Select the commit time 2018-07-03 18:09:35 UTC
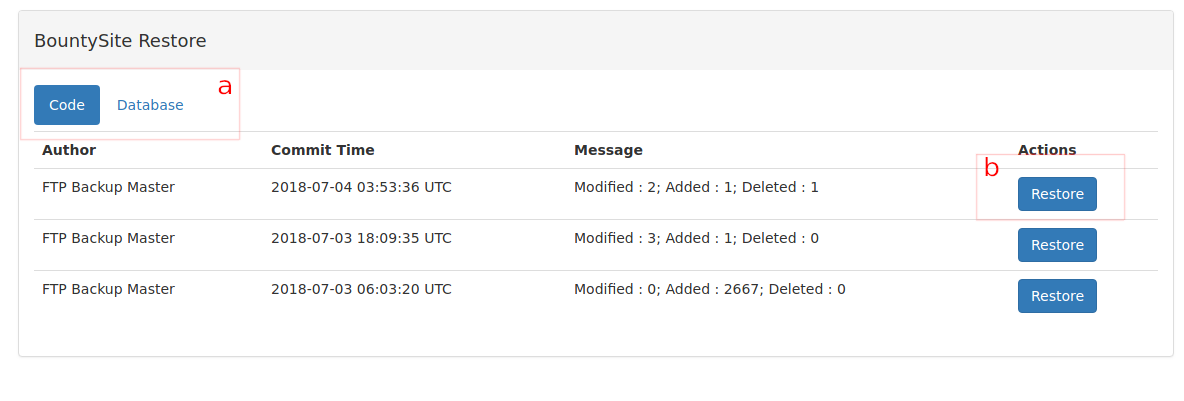The width and height of the screenshot is (1184, 401). (361, 239)
